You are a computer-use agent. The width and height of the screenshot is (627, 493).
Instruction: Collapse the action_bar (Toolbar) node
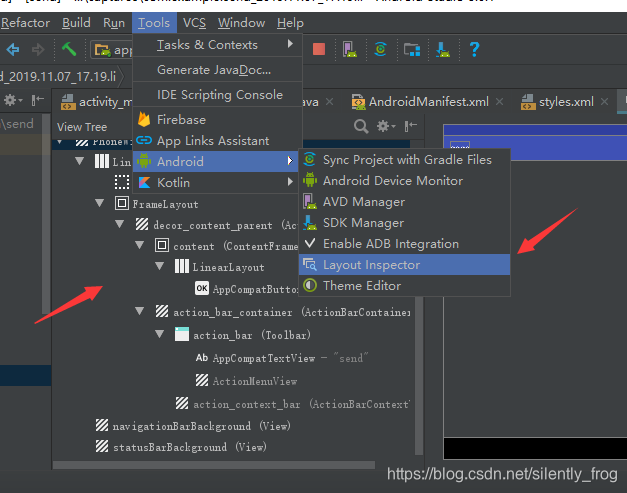(x=160, y=334)
